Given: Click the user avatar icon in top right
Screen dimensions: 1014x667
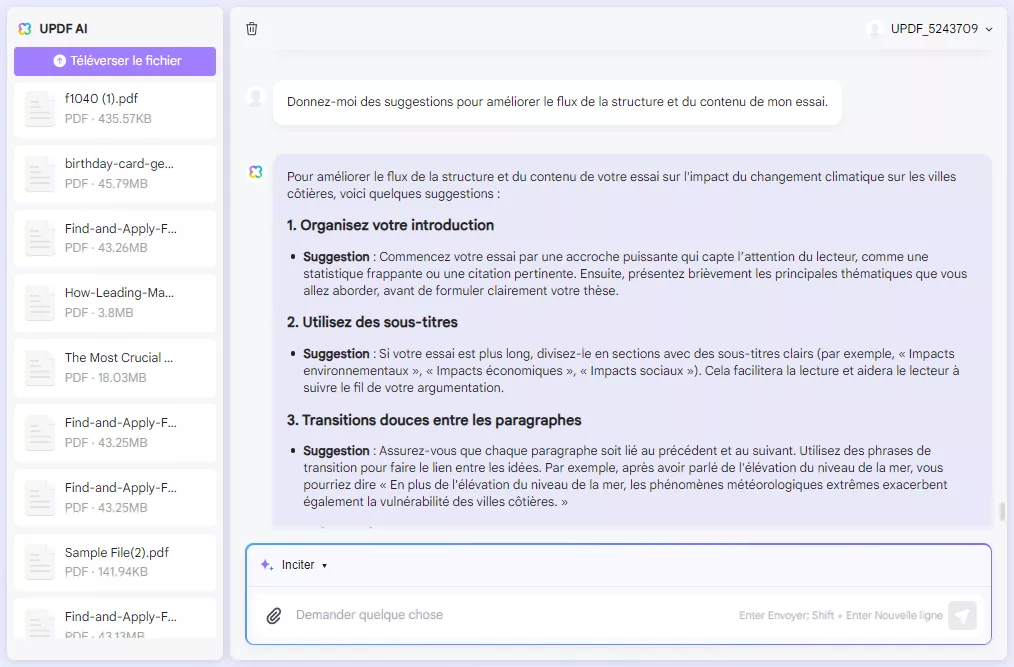Looking at the screenshot, I should (x=877, y=29).
